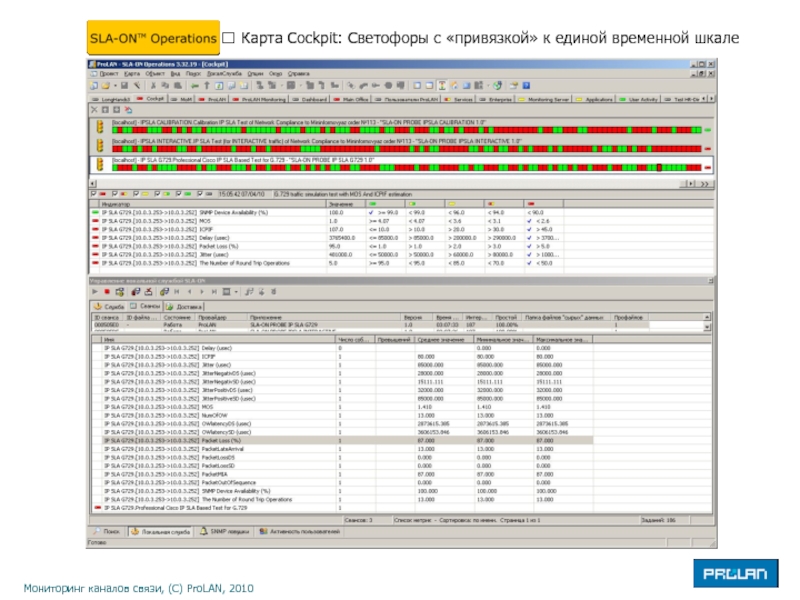The image size is (800, 600).
Task: Click the traffic light icon for IPSLA CALIBRATION
Action: point(100,125)
